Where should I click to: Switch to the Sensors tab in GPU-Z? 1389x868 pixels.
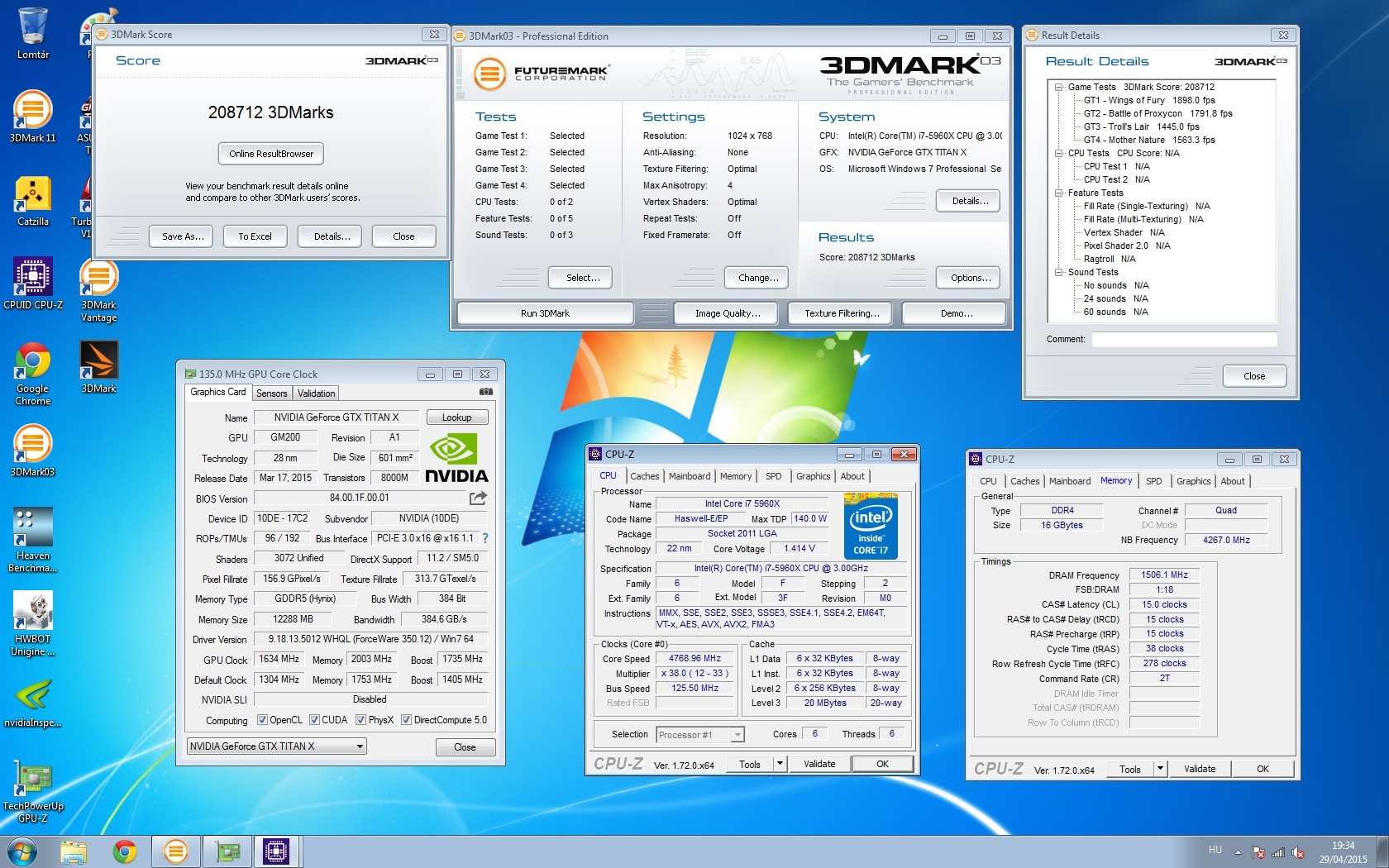[271, 393]
